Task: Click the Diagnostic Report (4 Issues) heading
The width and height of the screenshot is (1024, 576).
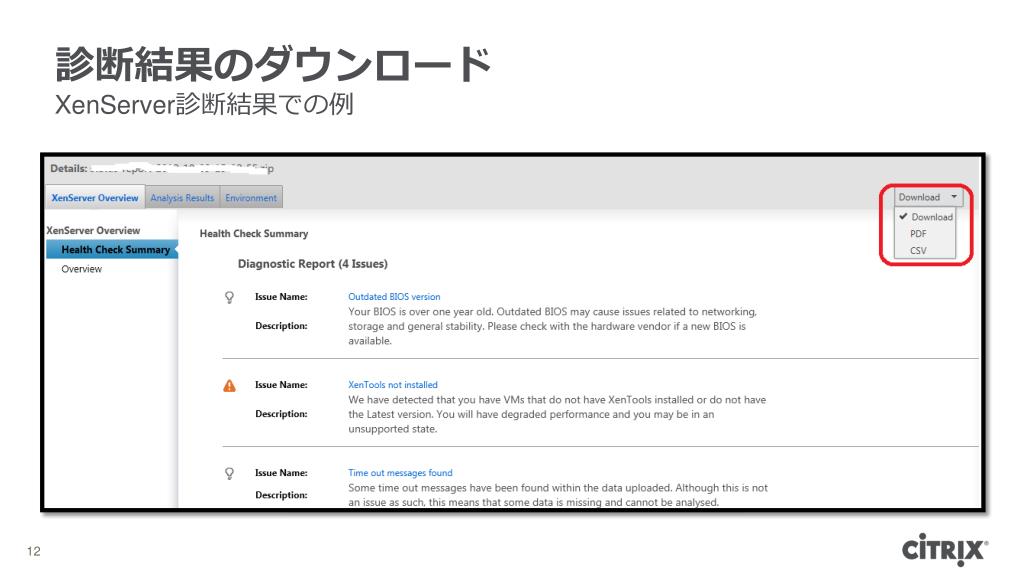Action: coord(312,264)
